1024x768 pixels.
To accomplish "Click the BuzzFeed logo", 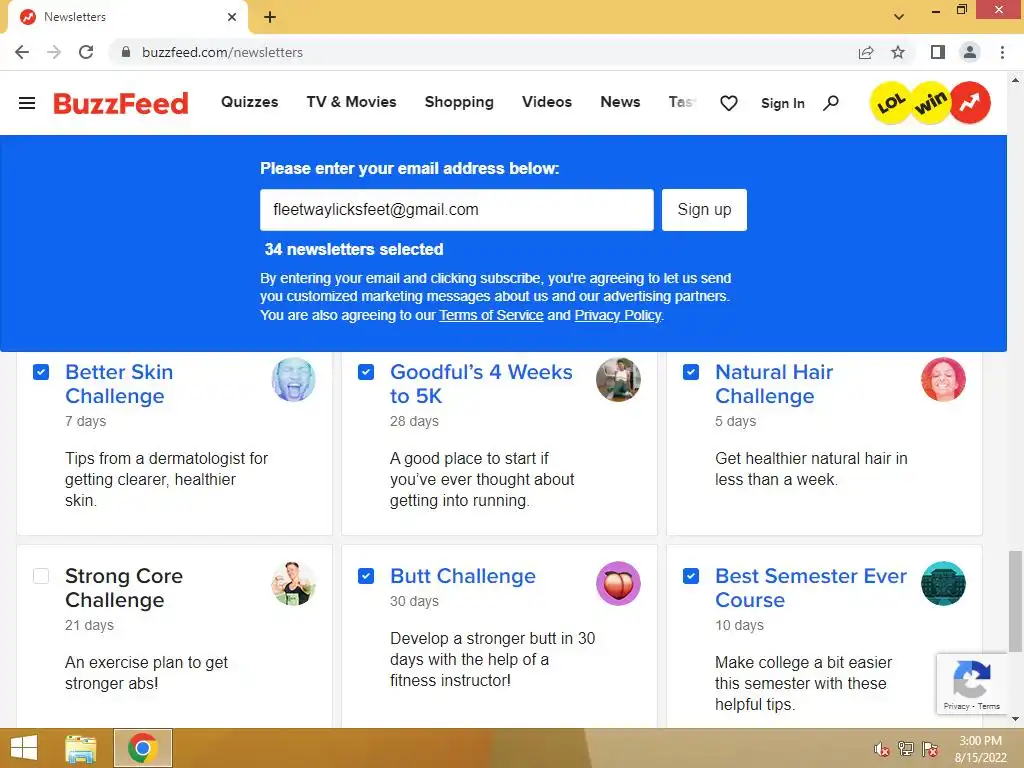I will click(121, 103).
